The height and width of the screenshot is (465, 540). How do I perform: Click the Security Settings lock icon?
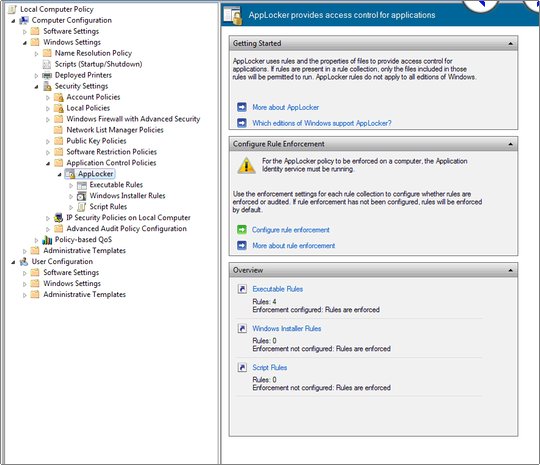click(47, 86)
